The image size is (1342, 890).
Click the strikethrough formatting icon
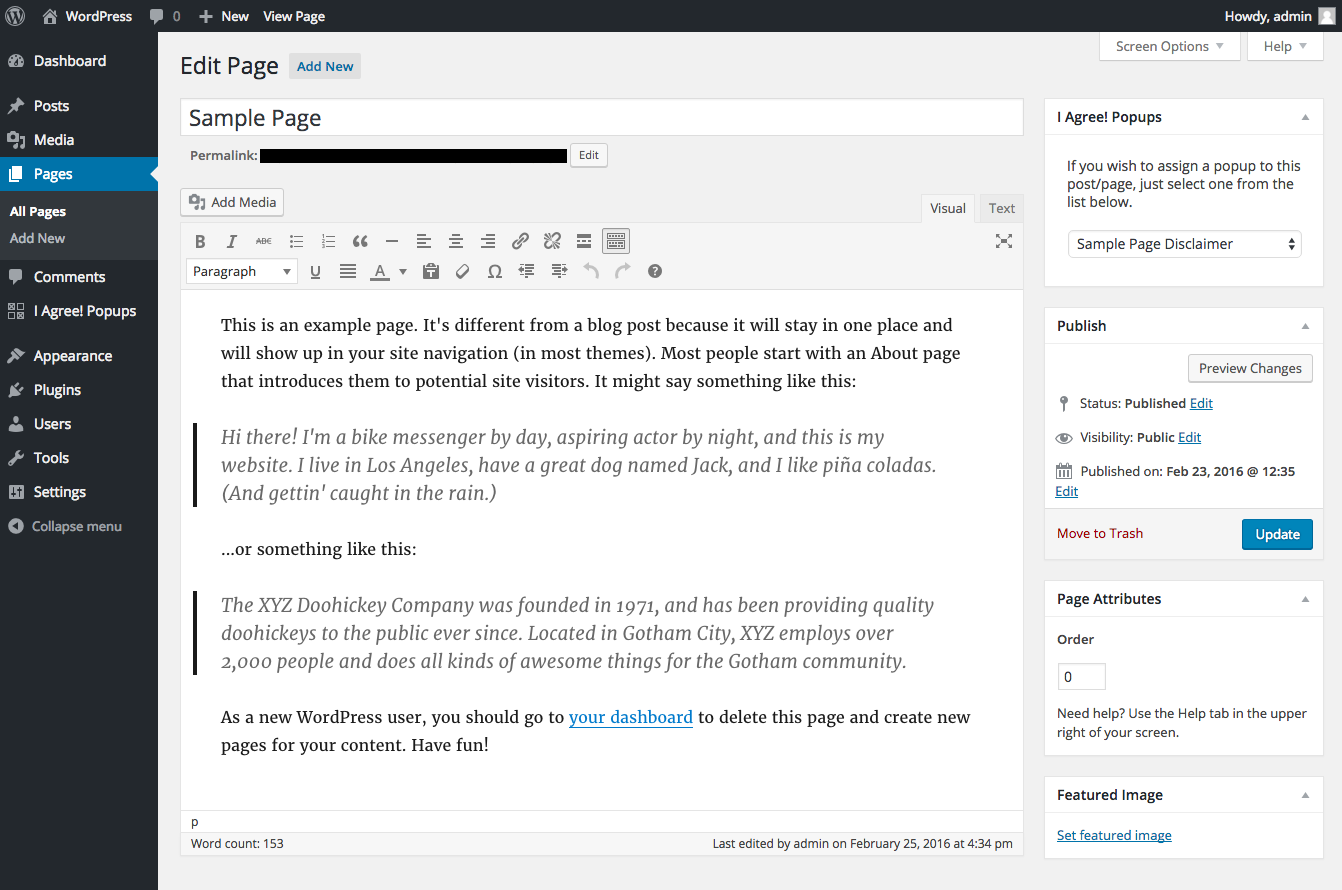263,240
